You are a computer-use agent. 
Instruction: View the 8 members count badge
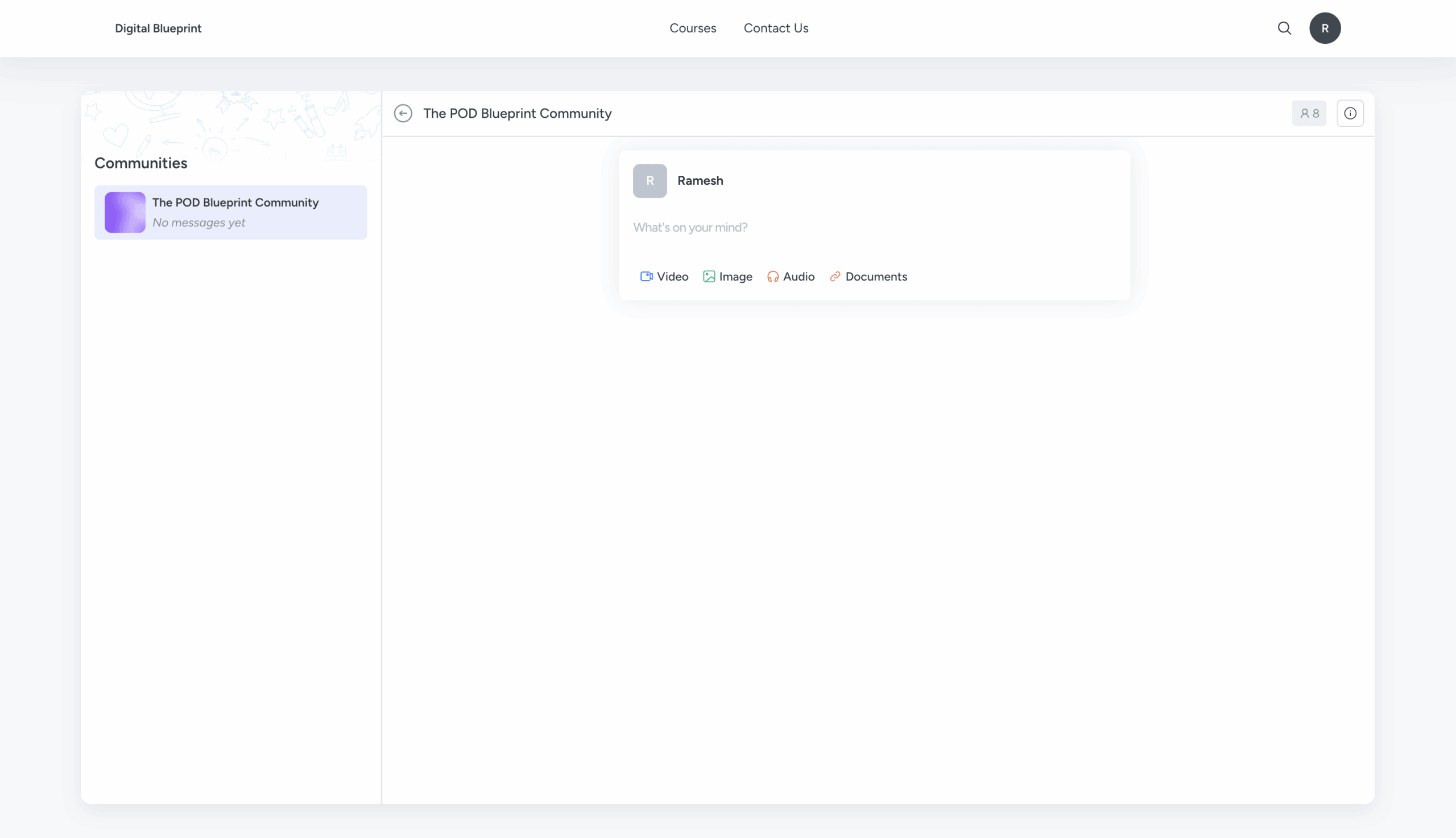point(1309,113)
